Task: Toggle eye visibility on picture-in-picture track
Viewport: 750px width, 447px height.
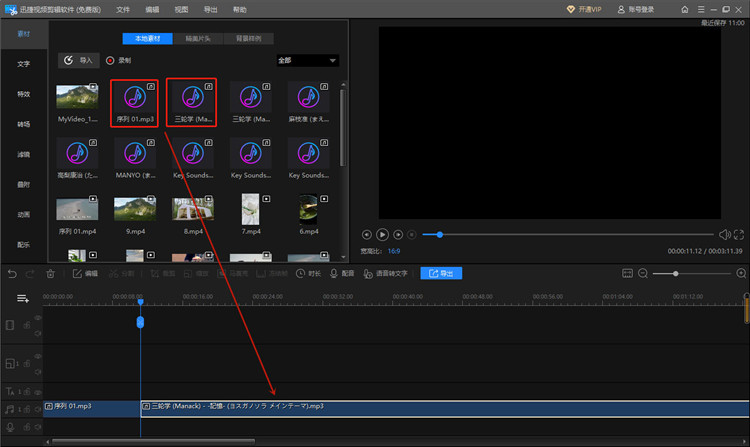Action: 38,356
